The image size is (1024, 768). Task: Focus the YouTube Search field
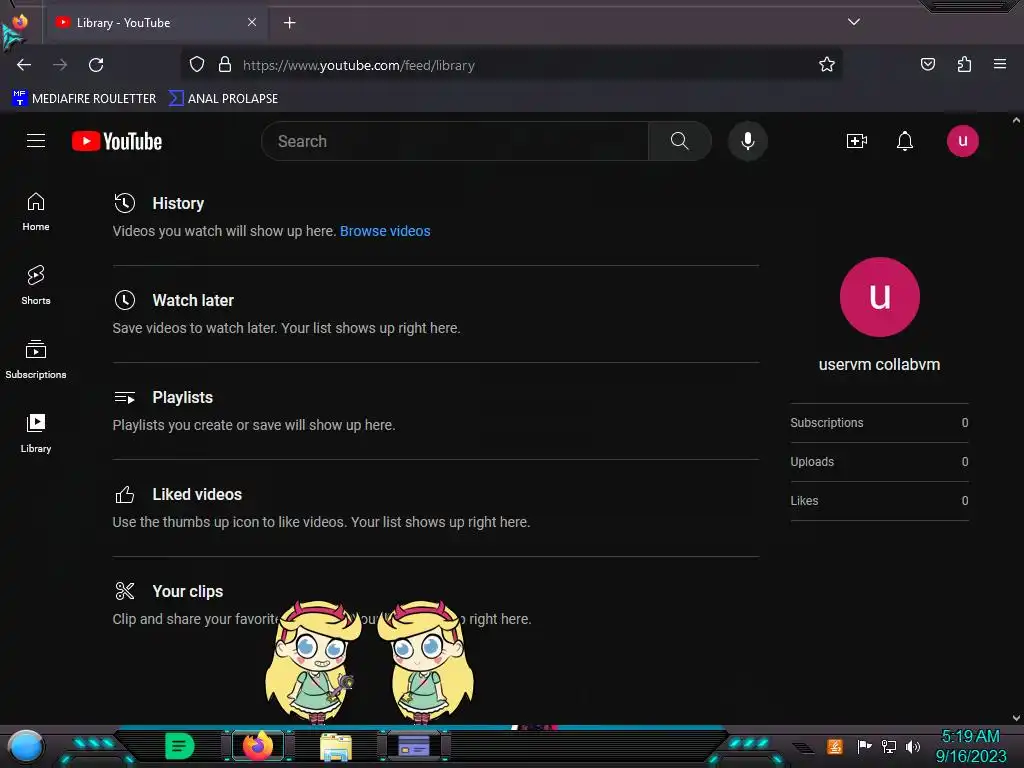pos(455,141)
